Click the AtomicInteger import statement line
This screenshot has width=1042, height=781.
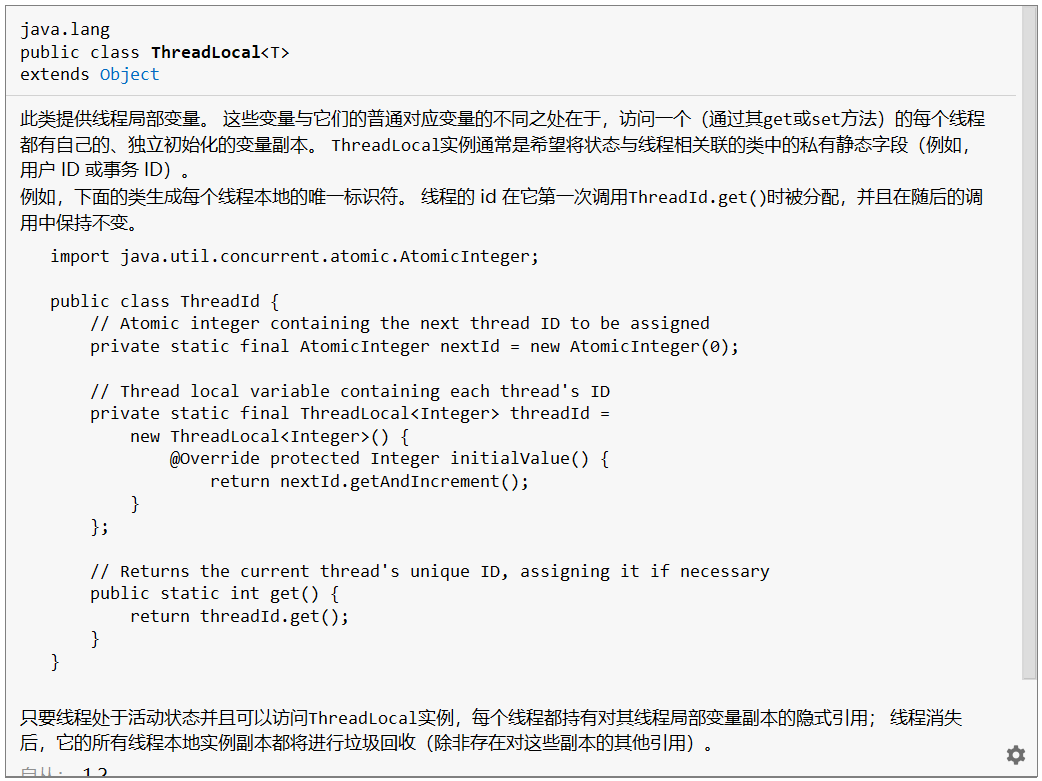[x=294, y=257]
